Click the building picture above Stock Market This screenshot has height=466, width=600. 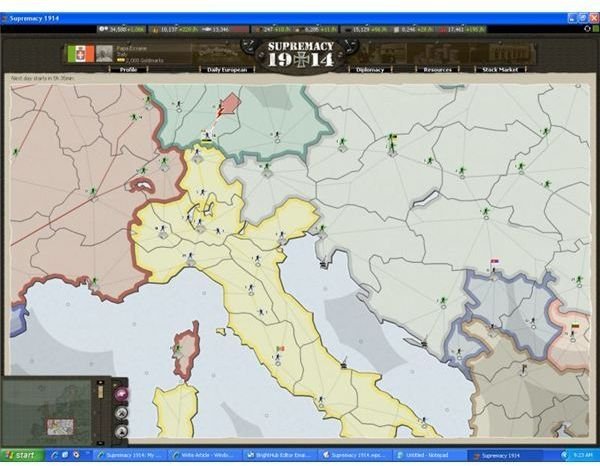(x=505, y=54)
